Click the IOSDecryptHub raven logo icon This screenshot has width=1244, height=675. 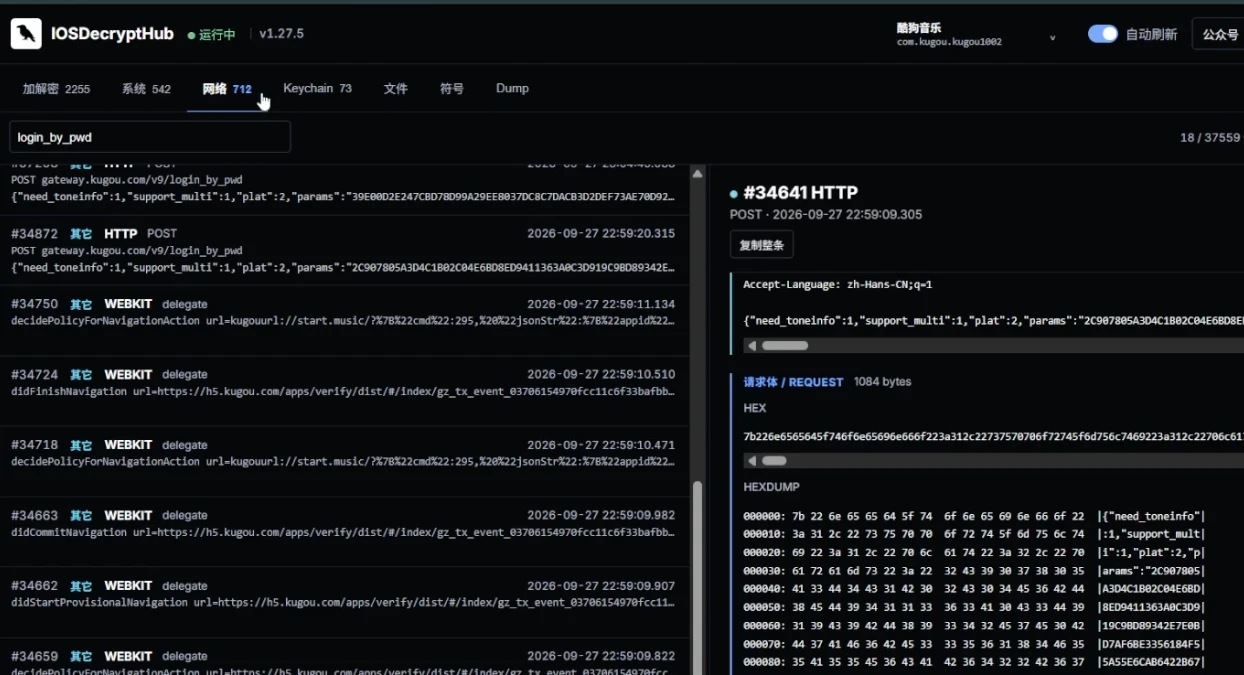pos(26,34)
